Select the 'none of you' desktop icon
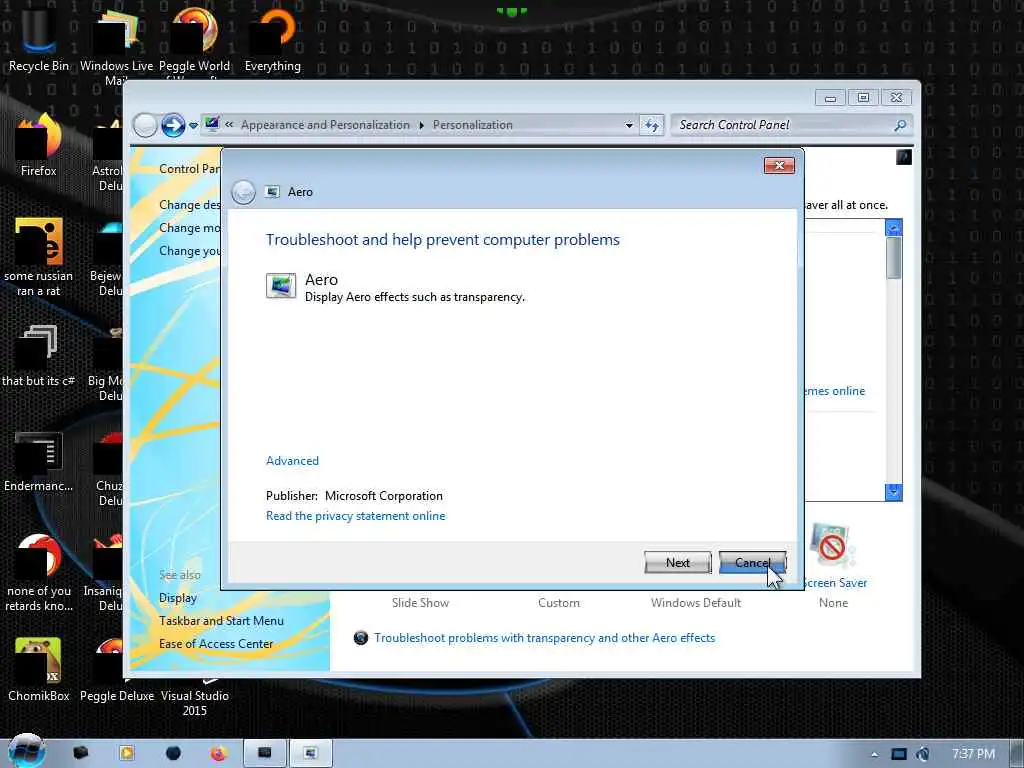 click(x=39, y=573)
